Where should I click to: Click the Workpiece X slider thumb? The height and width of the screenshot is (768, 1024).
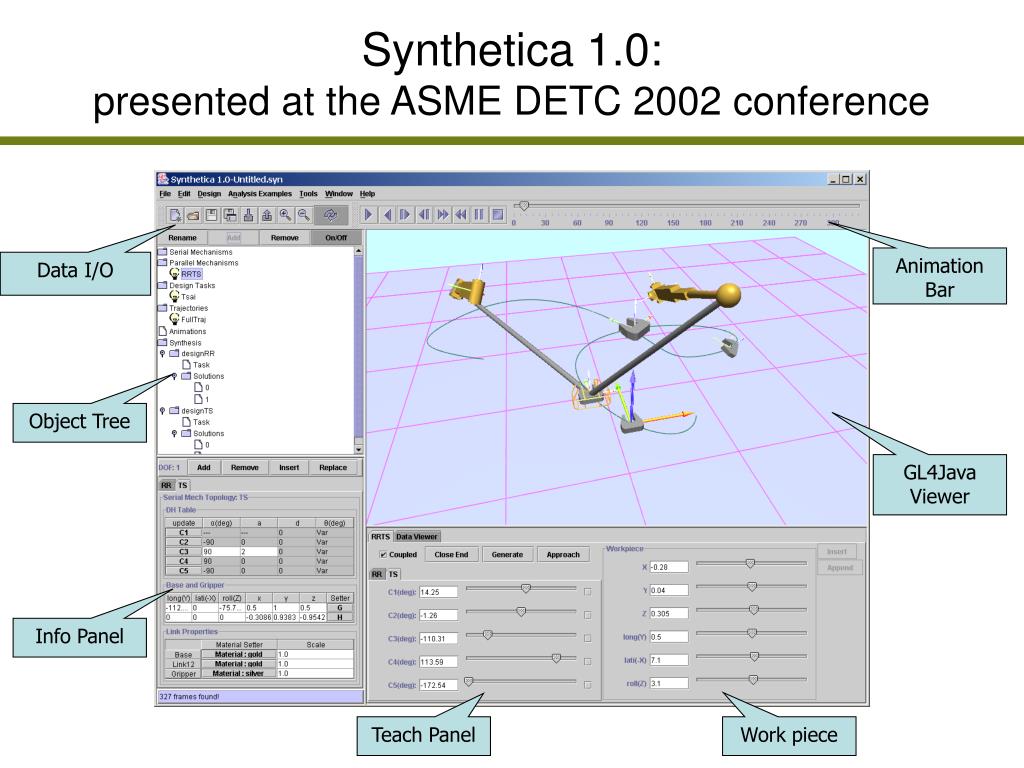[x=750, y=564]
